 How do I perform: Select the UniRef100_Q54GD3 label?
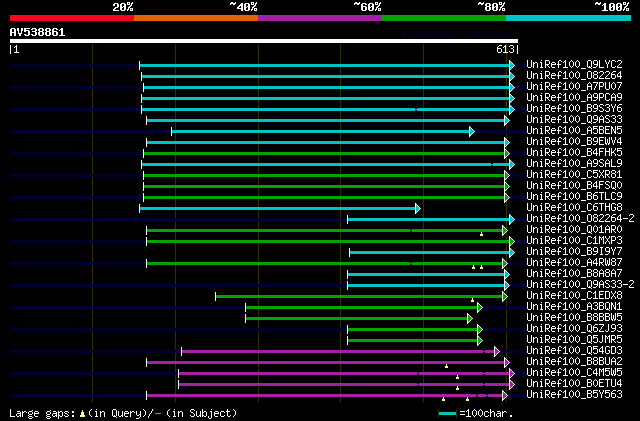[574, 350]
